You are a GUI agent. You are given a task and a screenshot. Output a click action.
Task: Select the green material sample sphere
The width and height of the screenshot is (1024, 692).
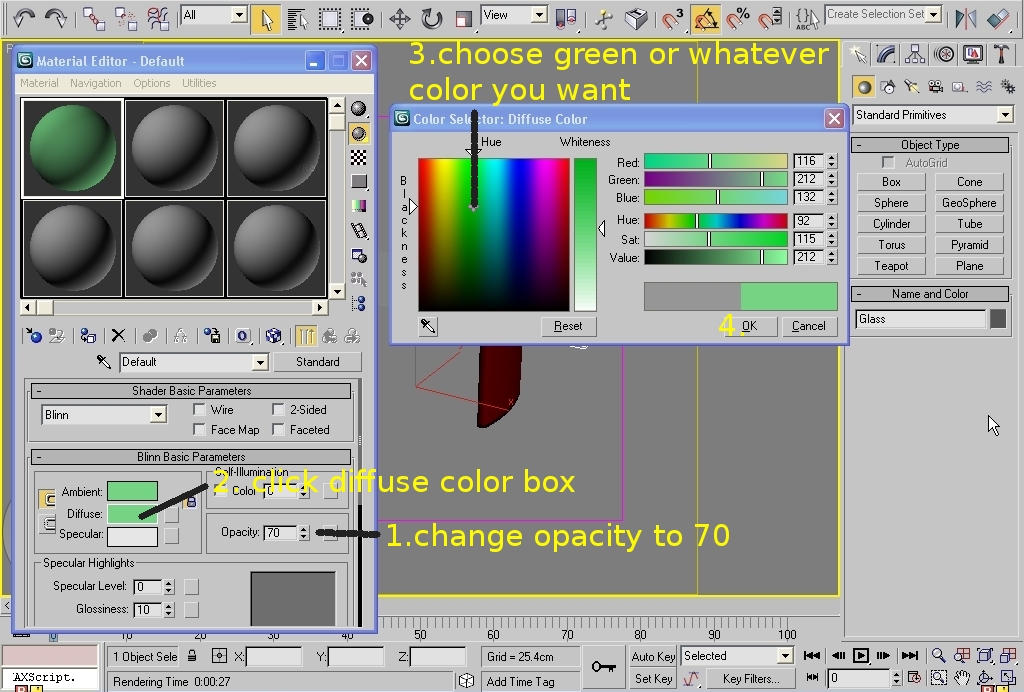72,148
